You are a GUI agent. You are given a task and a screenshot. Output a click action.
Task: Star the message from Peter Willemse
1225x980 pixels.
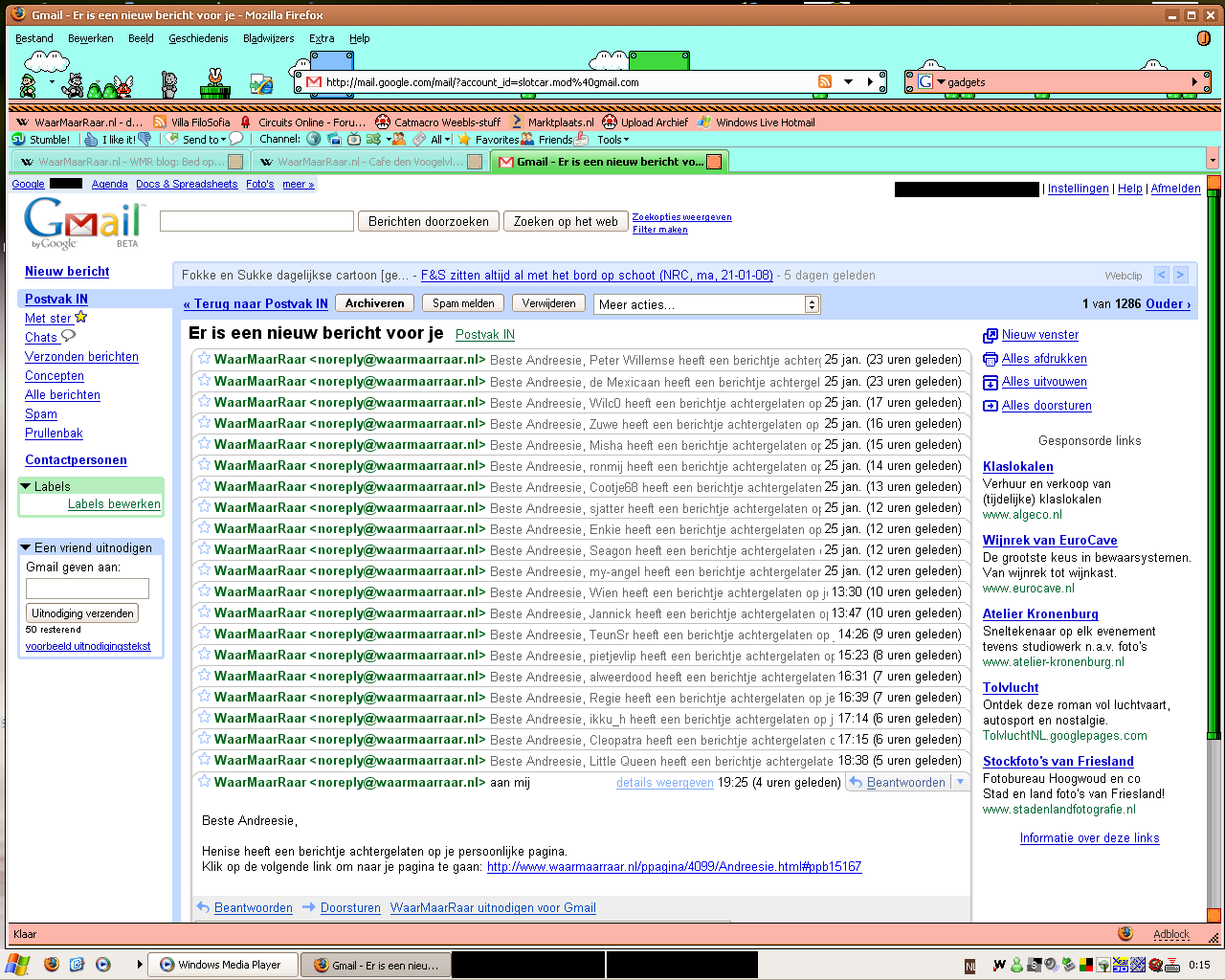(204, 360)
